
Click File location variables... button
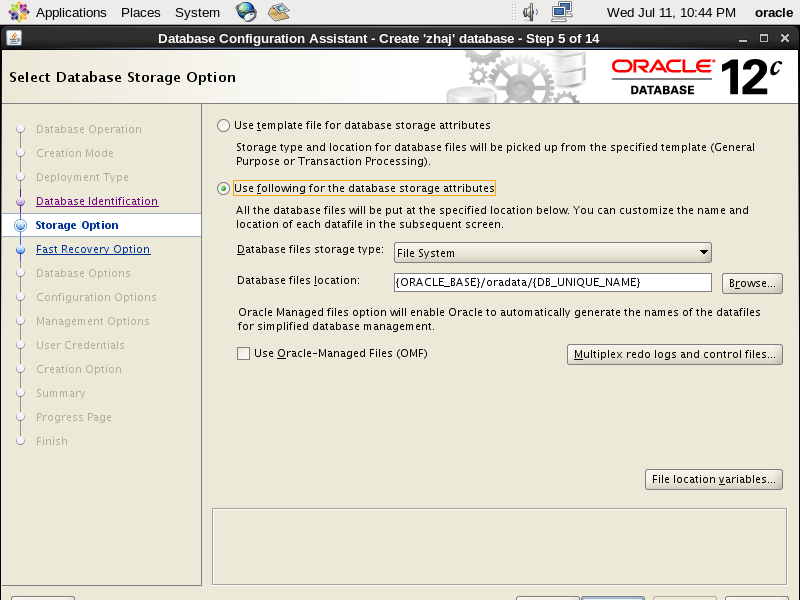point(713,479)
